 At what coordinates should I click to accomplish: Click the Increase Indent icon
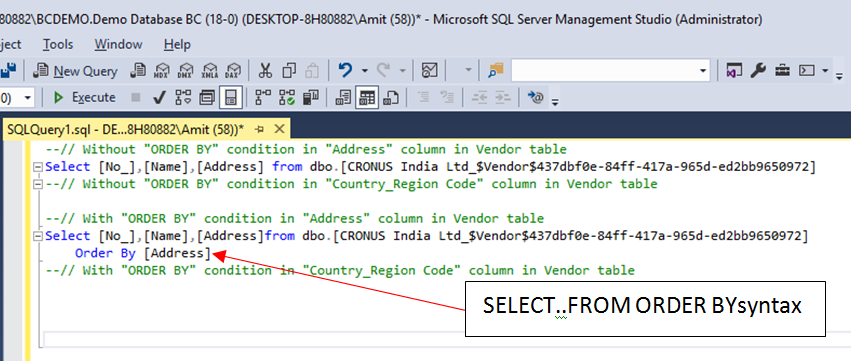coord(503,98)
